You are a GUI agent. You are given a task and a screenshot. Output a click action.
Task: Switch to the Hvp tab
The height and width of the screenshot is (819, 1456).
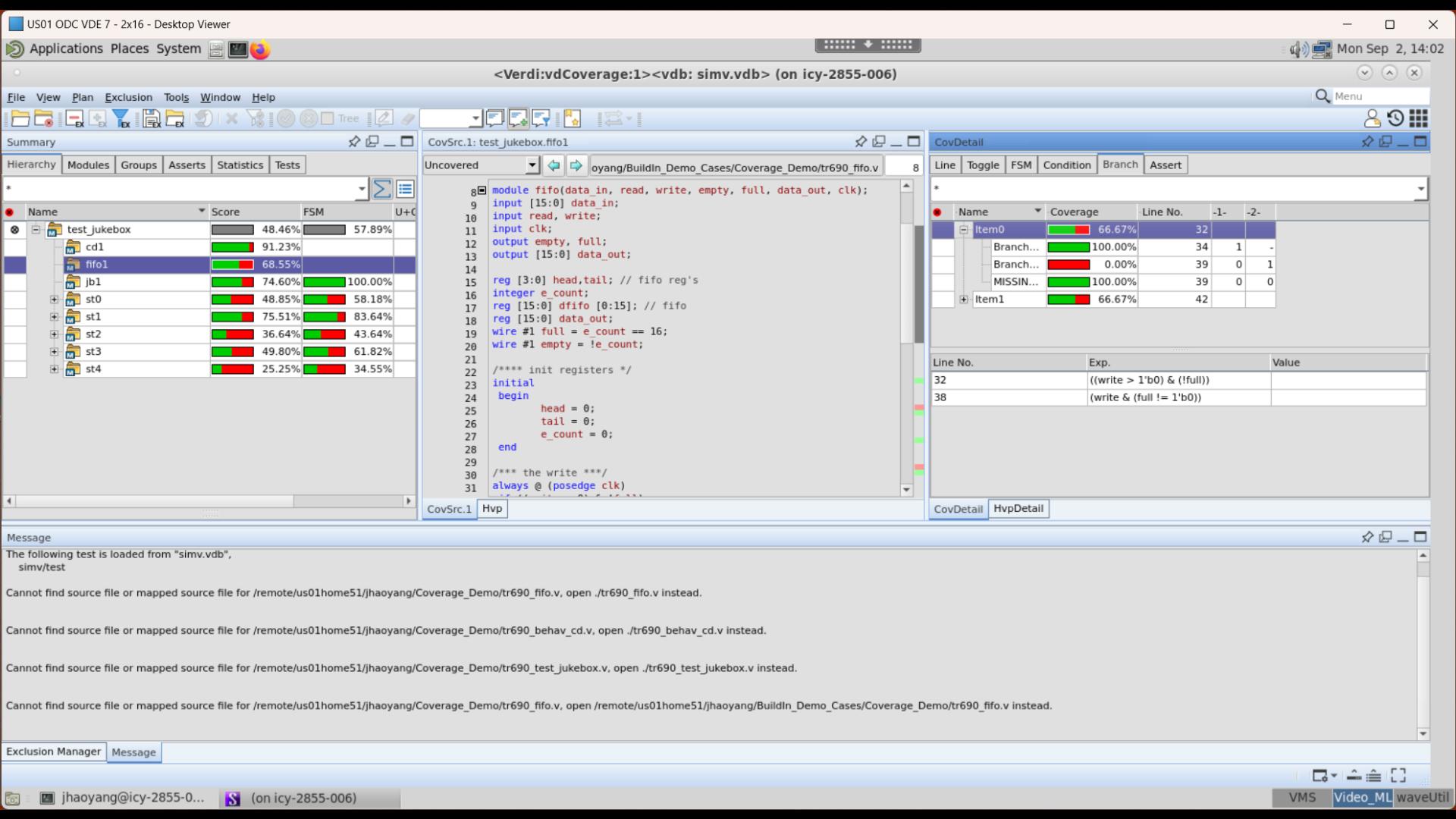tap(492, 509)
